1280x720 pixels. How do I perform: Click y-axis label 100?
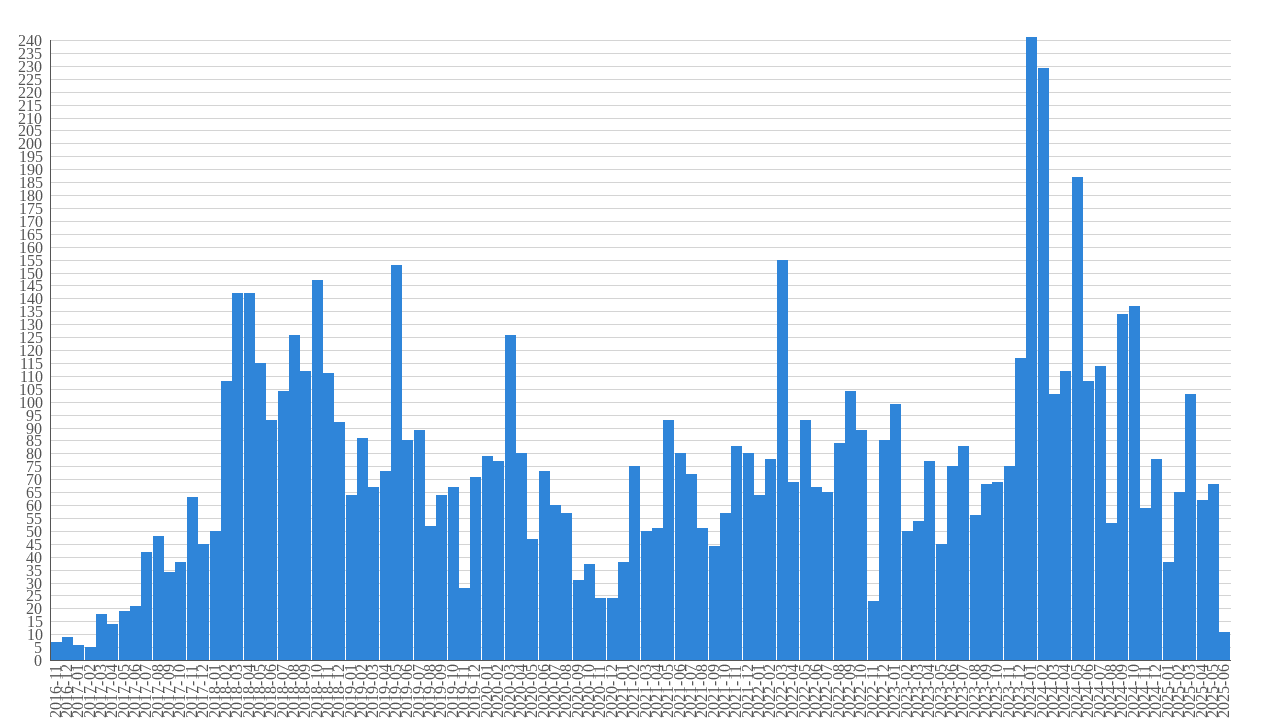(30, 402)
